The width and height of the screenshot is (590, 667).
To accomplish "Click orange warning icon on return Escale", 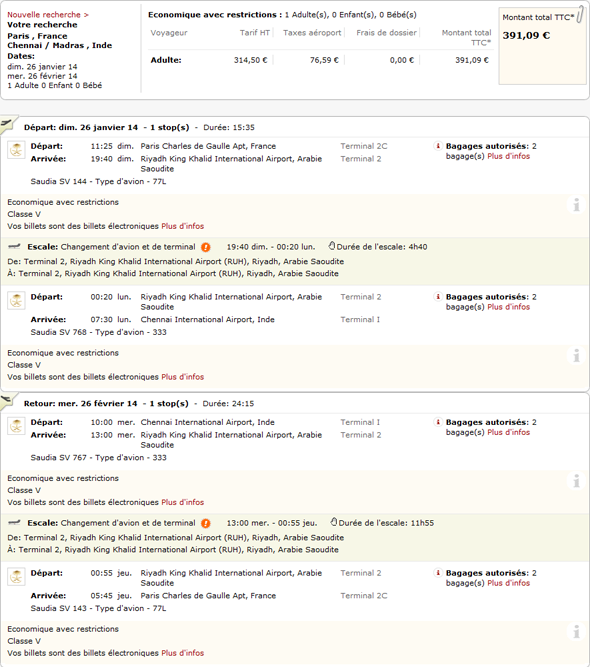I will pos(205,523).
